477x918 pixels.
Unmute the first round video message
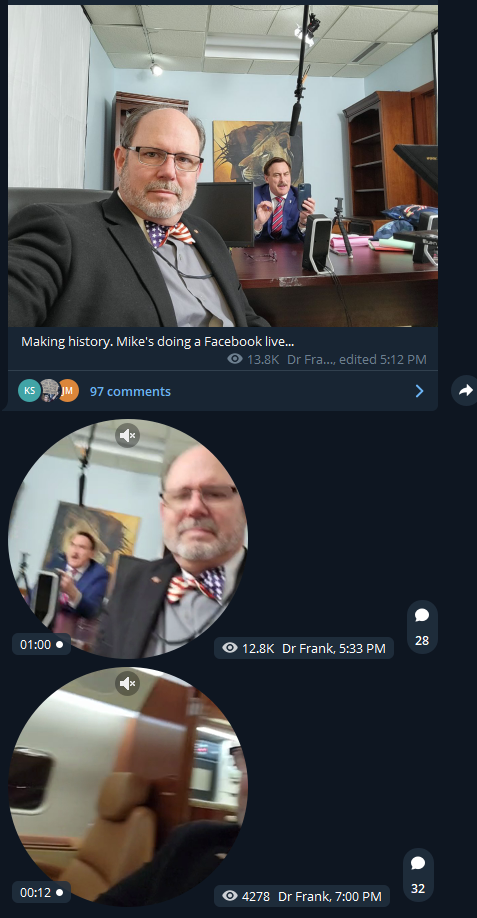click(127, 436)
